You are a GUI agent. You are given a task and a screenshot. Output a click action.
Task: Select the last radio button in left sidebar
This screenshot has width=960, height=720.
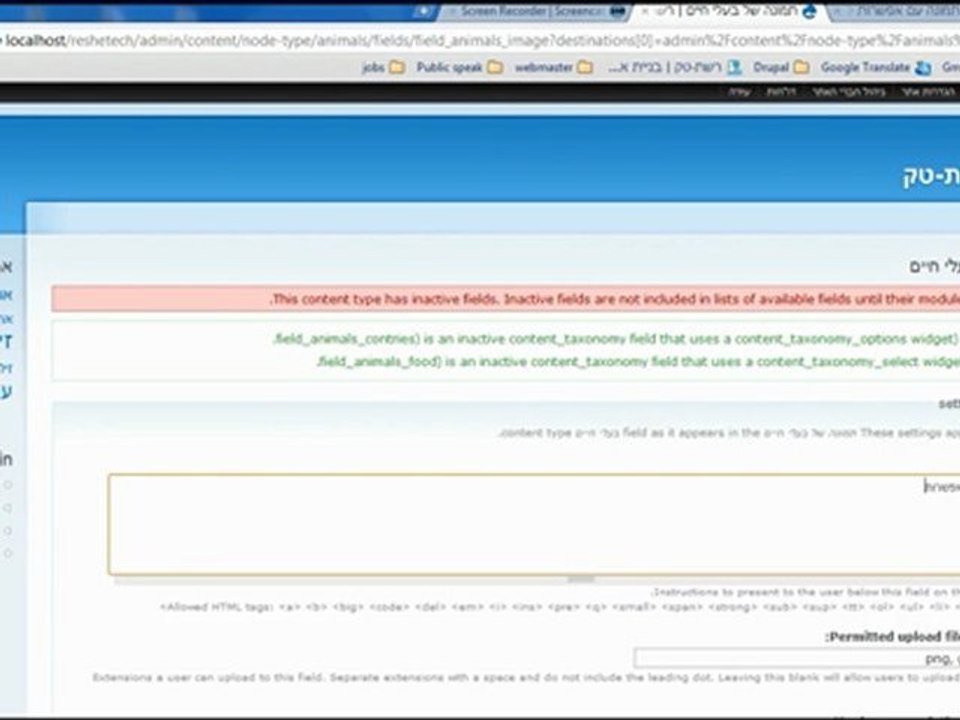[x=8, y=553]
